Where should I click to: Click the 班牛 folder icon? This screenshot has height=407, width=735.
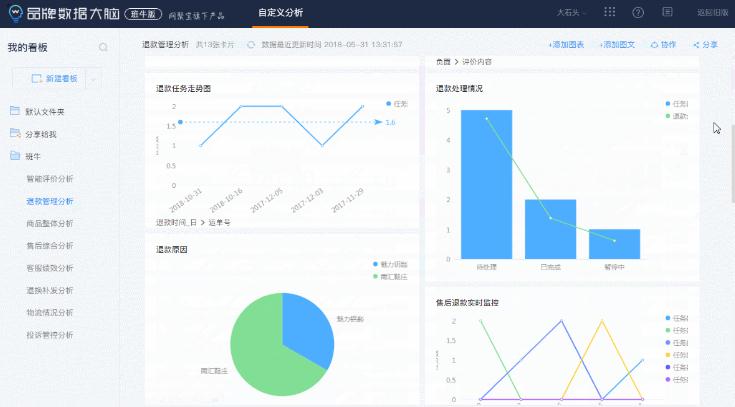click(15, 156)
